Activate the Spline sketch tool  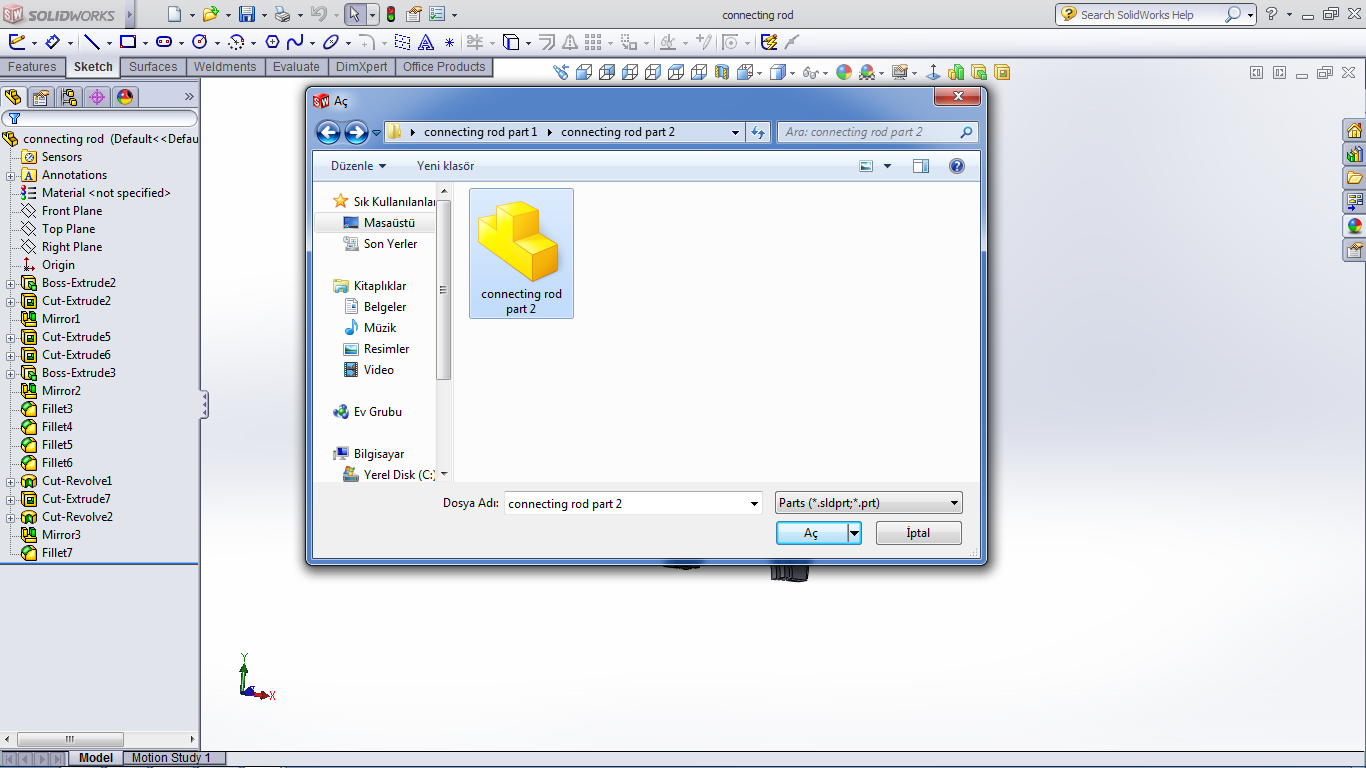[294, 42]
